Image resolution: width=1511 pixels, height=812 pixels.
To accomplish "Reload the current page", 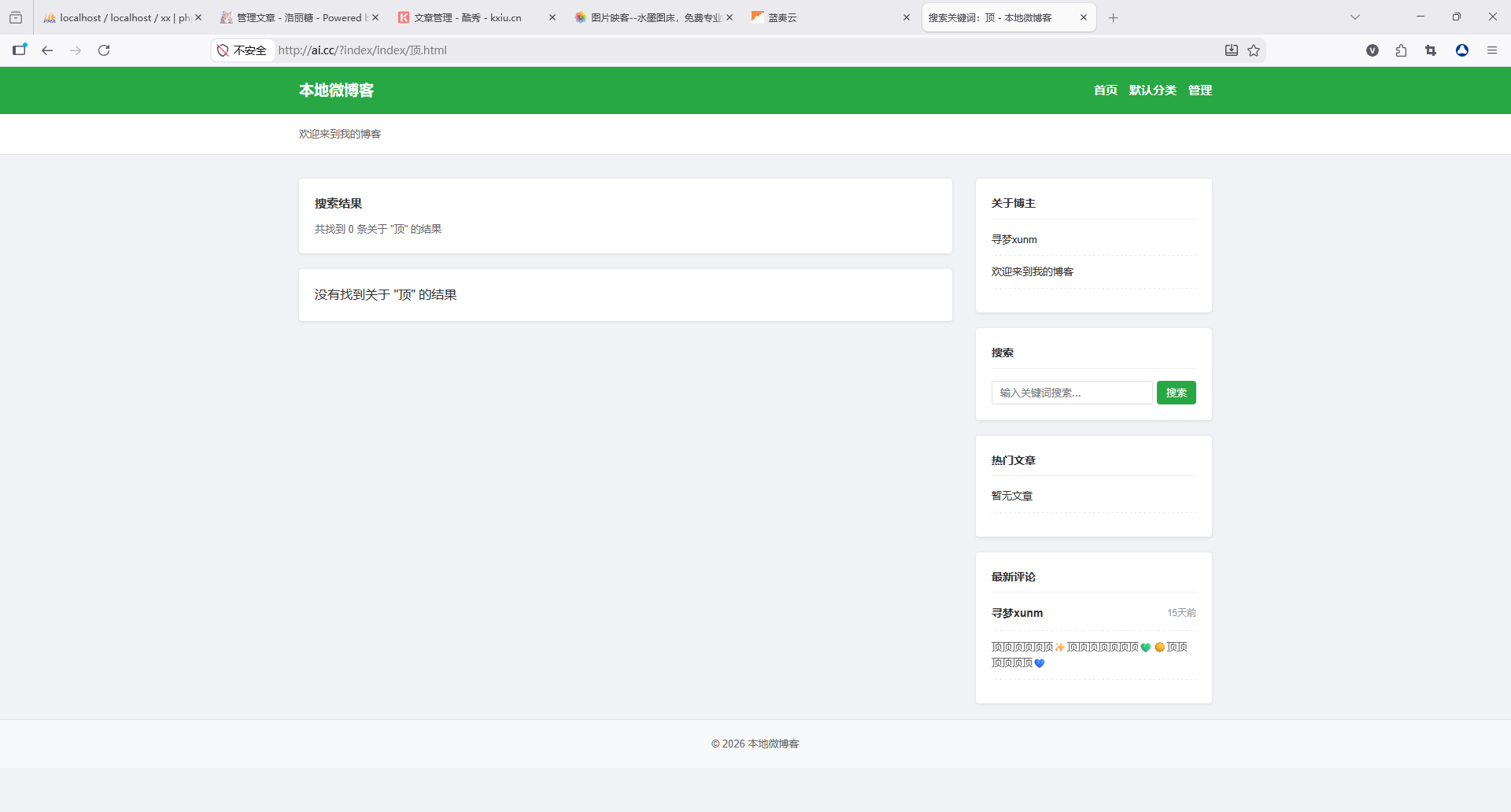I will tap(104, 50).
